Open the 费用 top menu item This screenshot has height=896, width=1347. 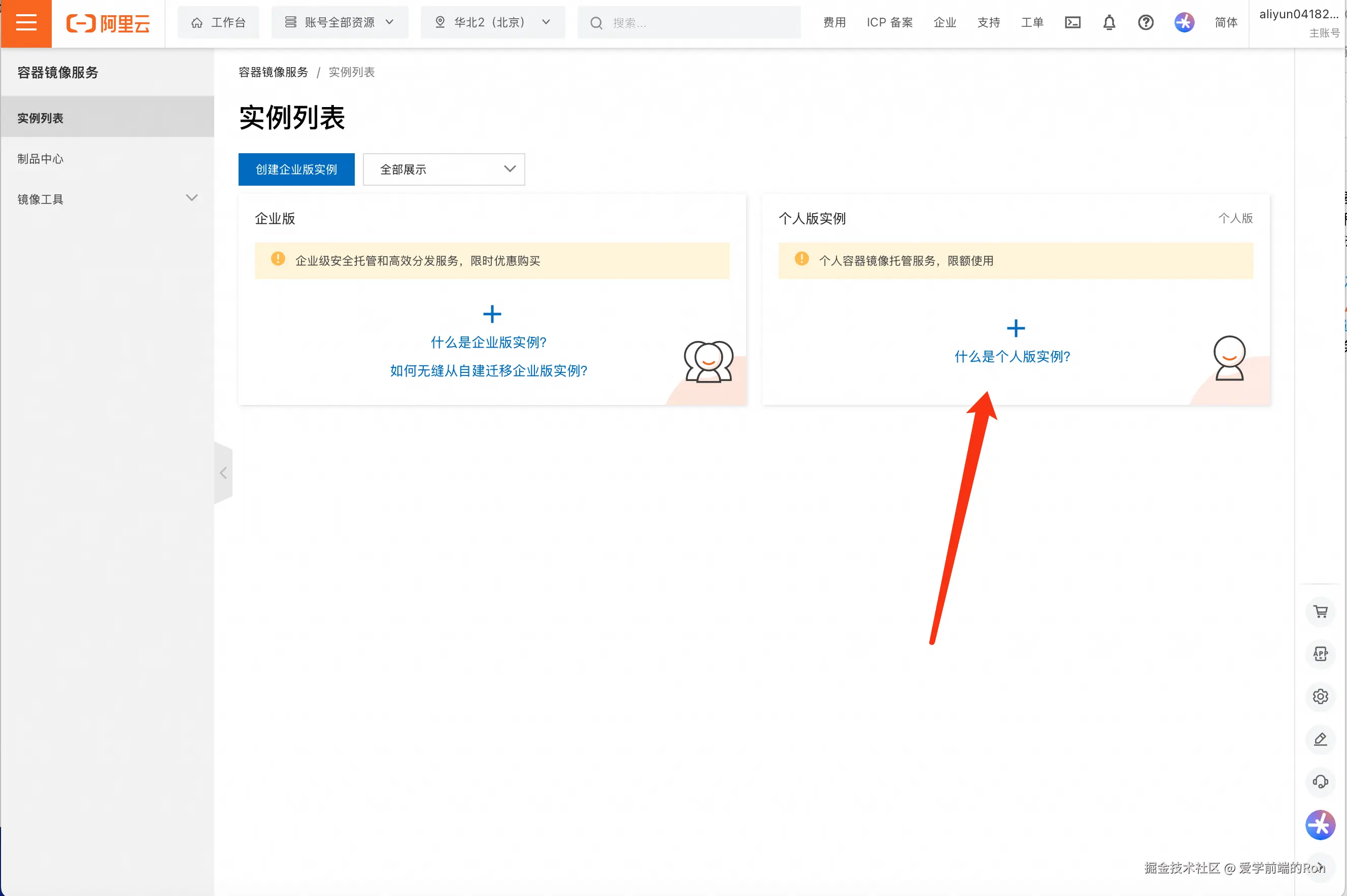point(834,23)
